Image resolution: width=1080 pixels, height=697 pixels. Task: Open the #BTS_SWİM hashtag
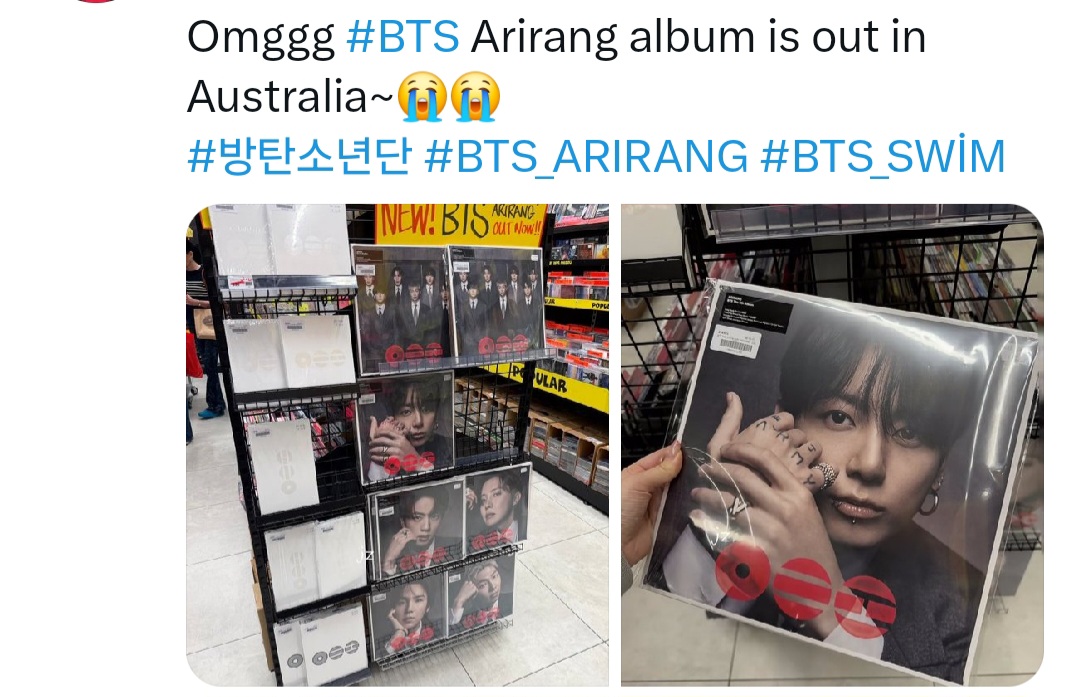pos(883,156)
